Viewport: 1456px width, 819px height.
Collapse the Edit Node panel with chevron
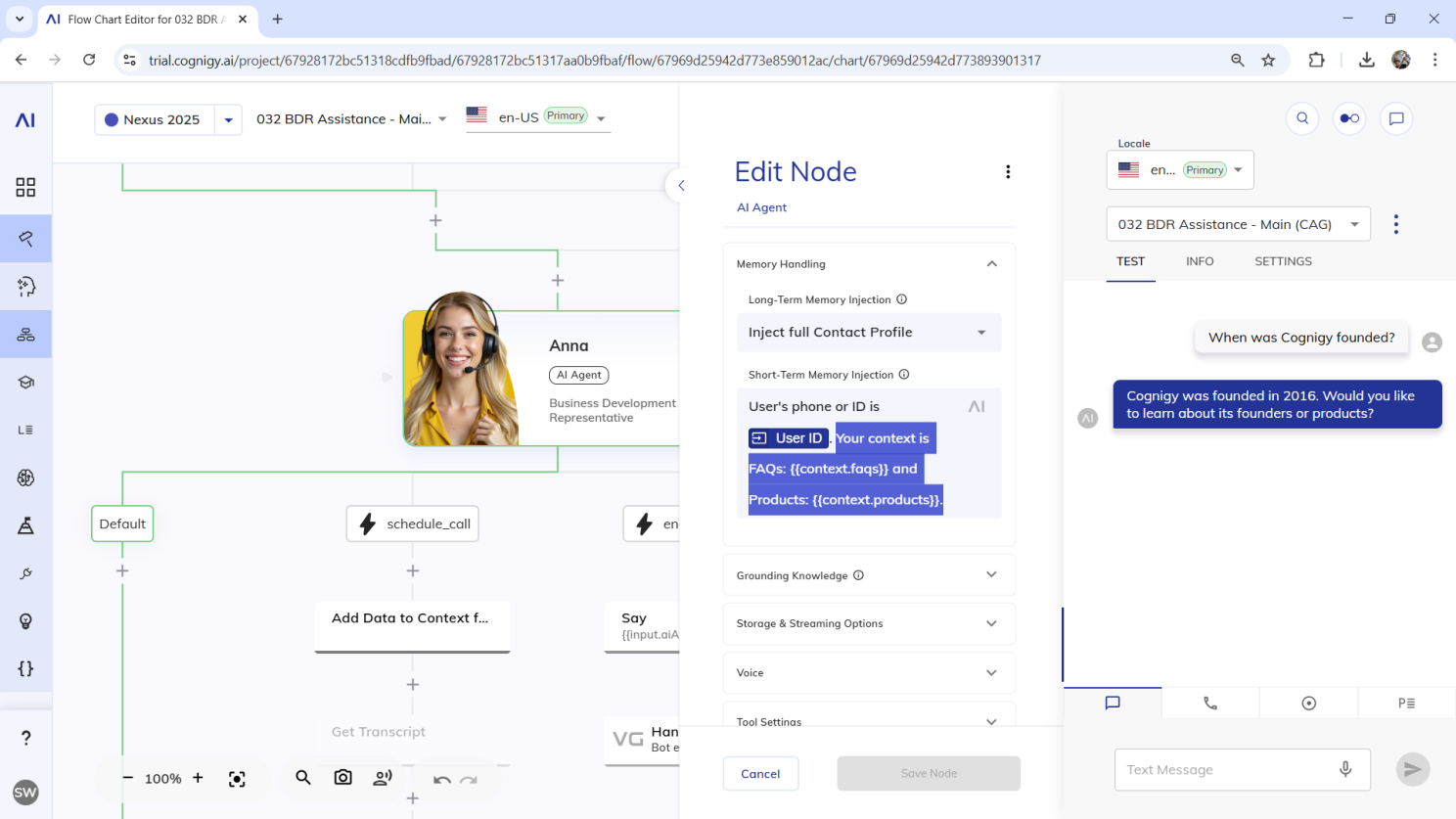680,185
